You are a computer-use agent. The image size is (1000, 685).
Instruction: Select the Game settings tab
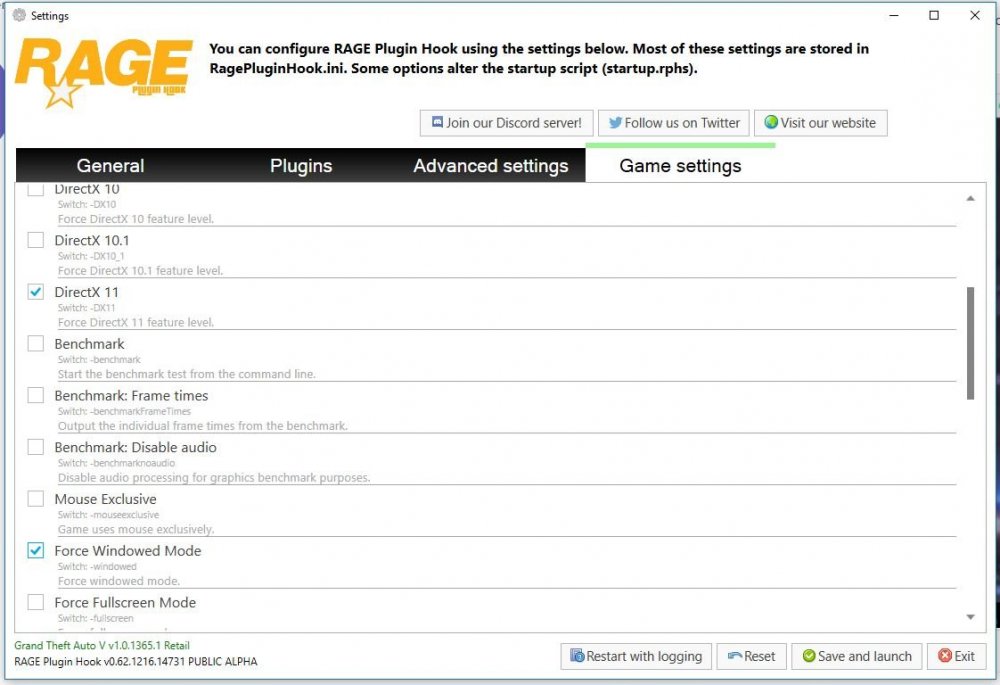[x=680, y=166]
